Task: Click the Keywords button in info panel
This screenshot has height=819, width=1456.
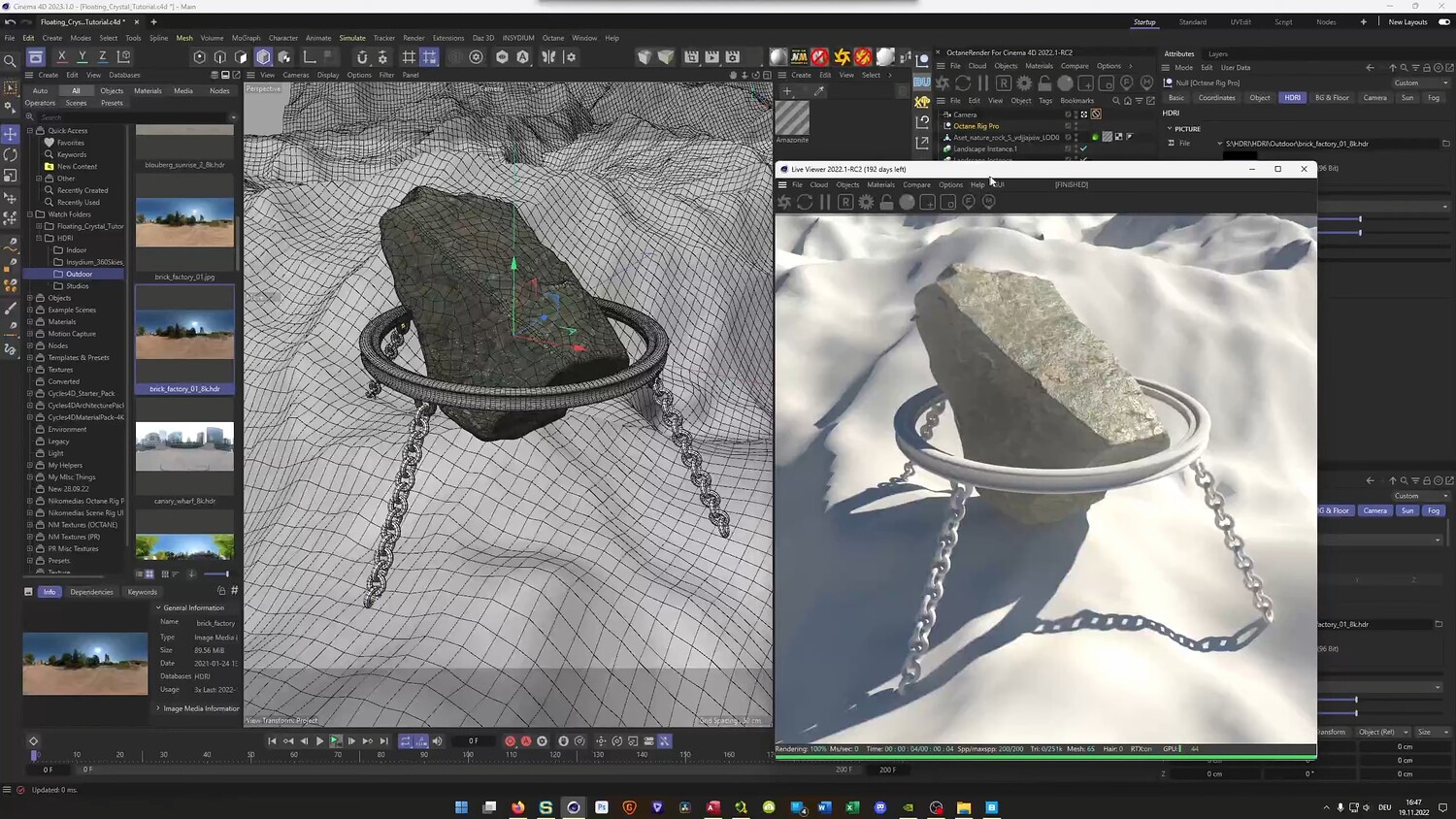Action: pos(142,592)
